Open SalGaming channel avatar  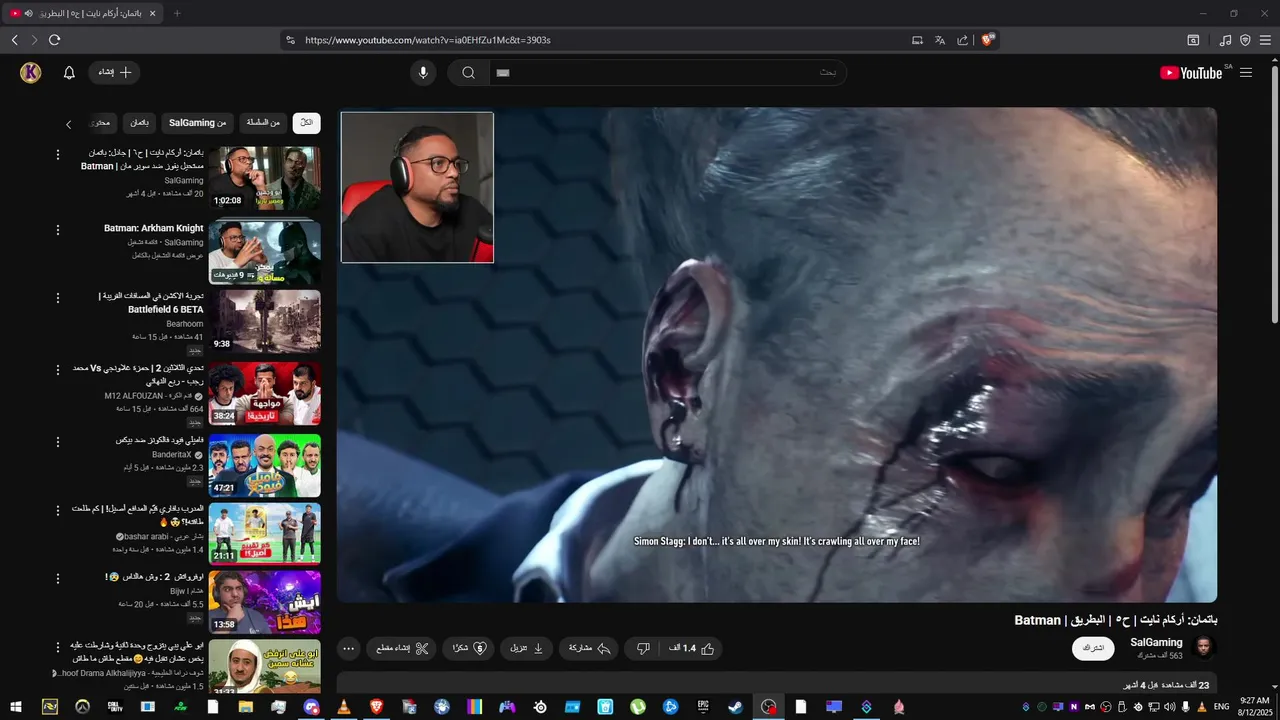[1204, 648]
